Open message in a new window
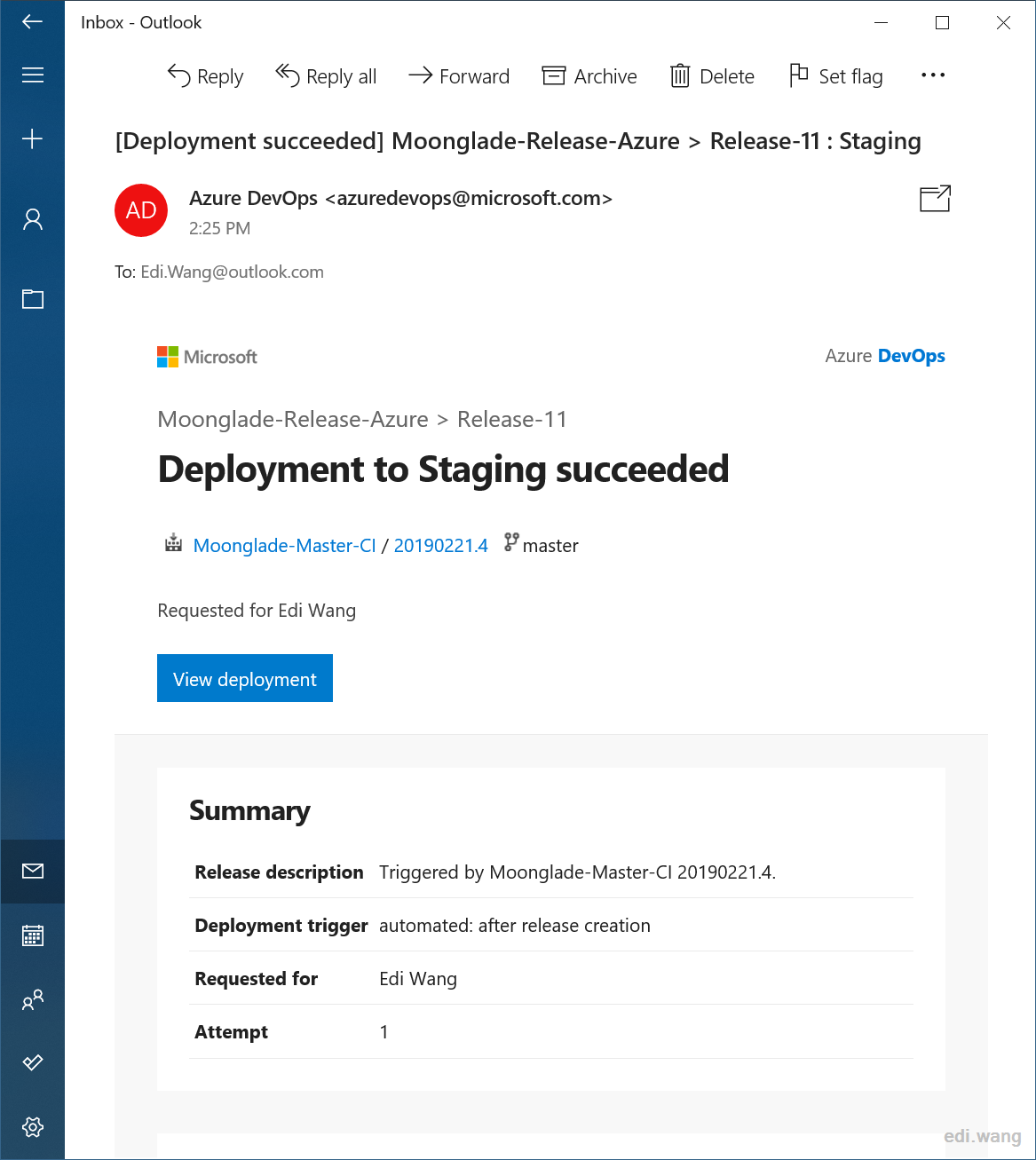Image resolution: width=1036 pixels, height=1160 pixels. pyautogui.click(x=935, y=199)
